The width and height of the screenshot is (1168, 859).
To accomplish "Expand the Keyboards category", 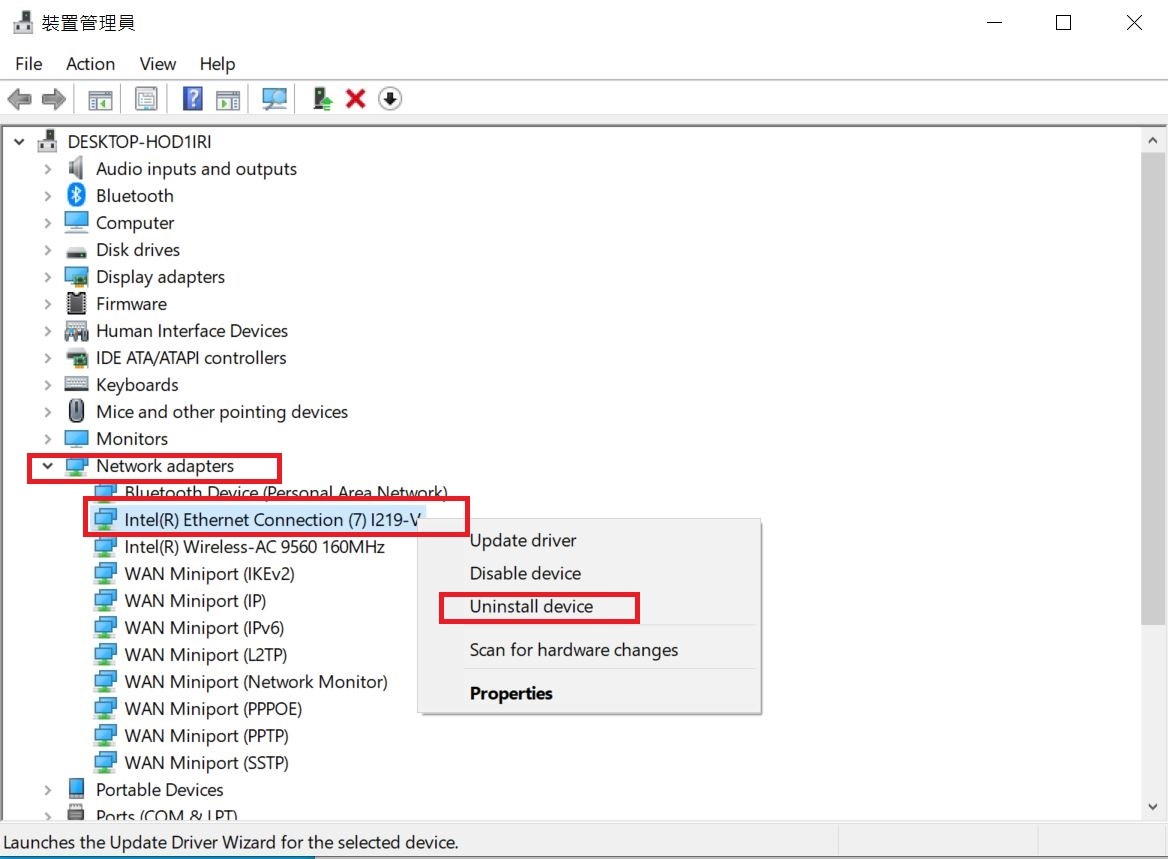I will (47, 385).
